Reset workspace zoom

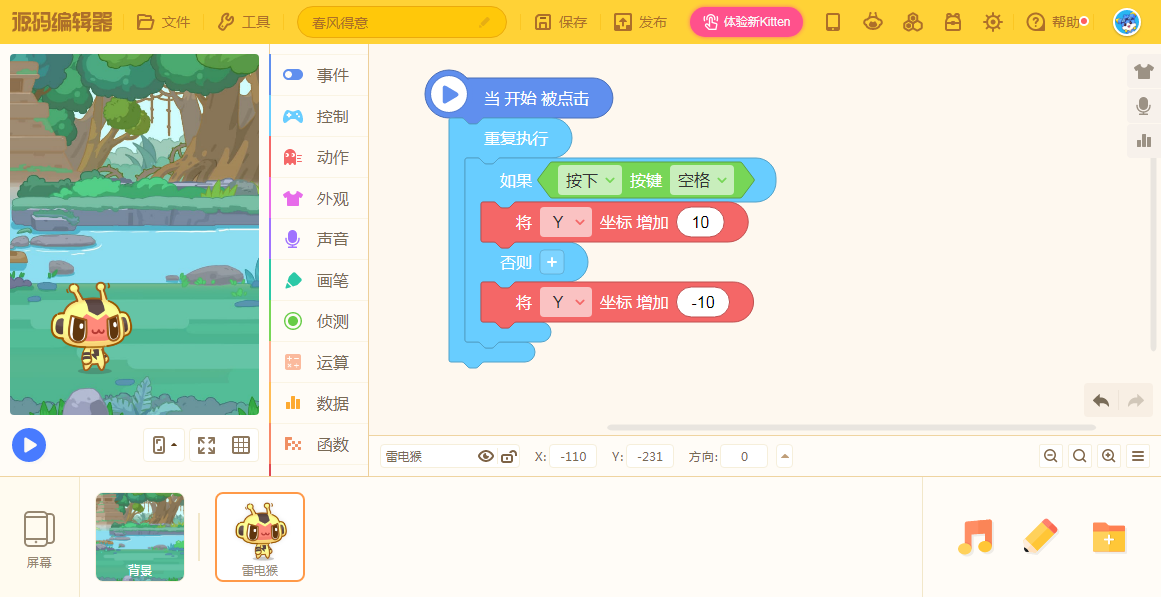coord(1080,456)
